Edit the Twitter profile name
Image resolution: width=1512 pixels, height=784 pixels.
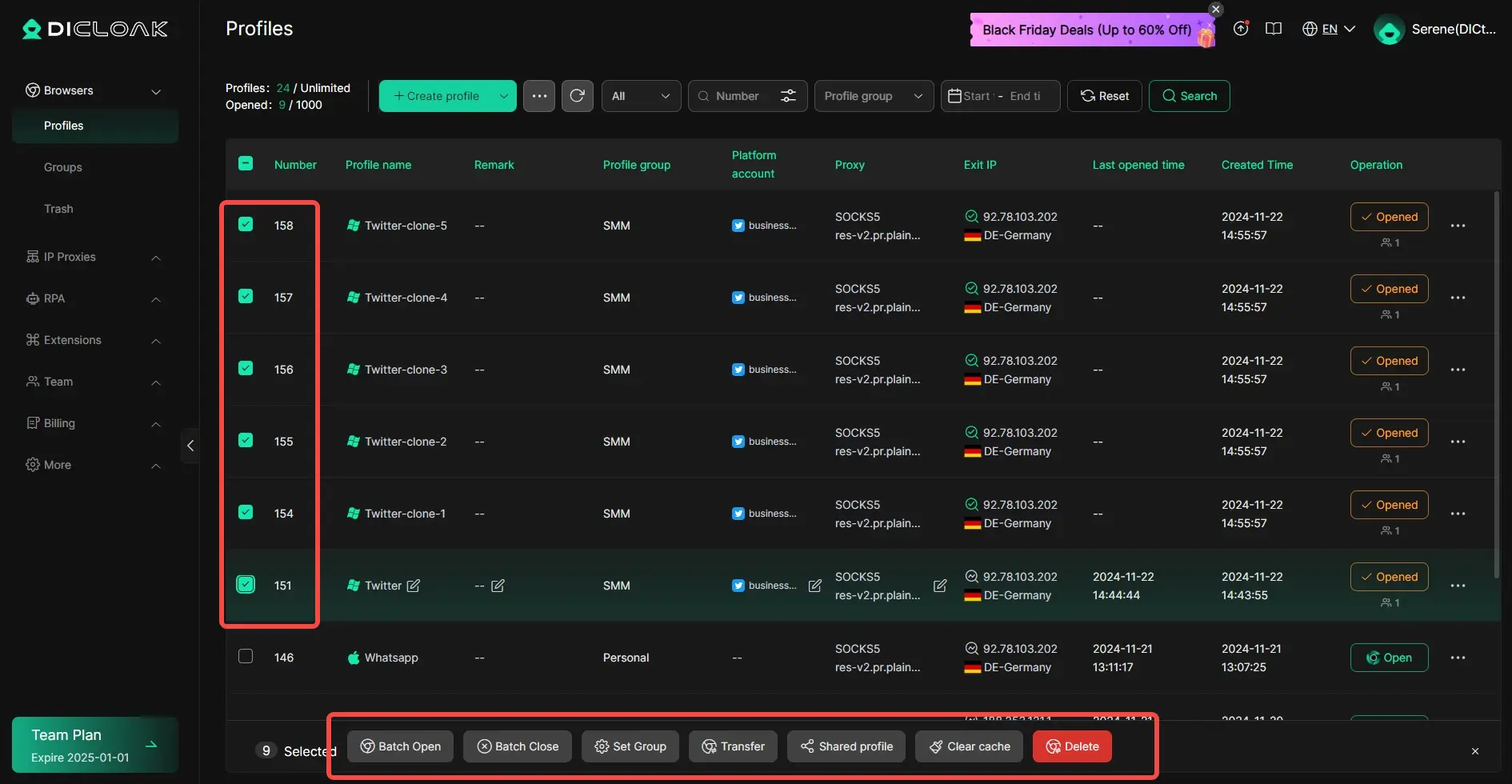point(414,586)
